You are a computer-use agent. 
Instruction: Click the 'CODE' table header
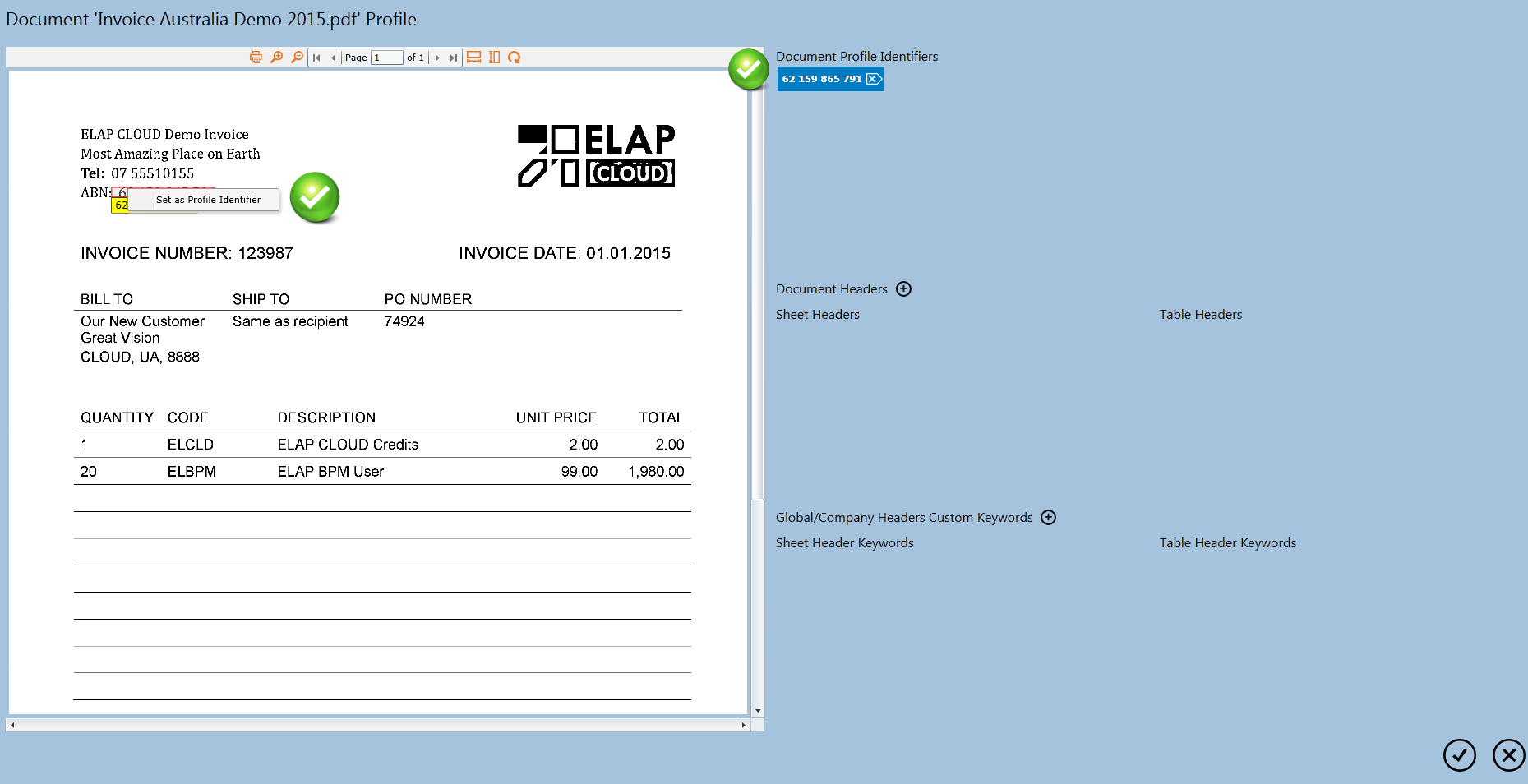pyautogui.click(x=188, y=417)
